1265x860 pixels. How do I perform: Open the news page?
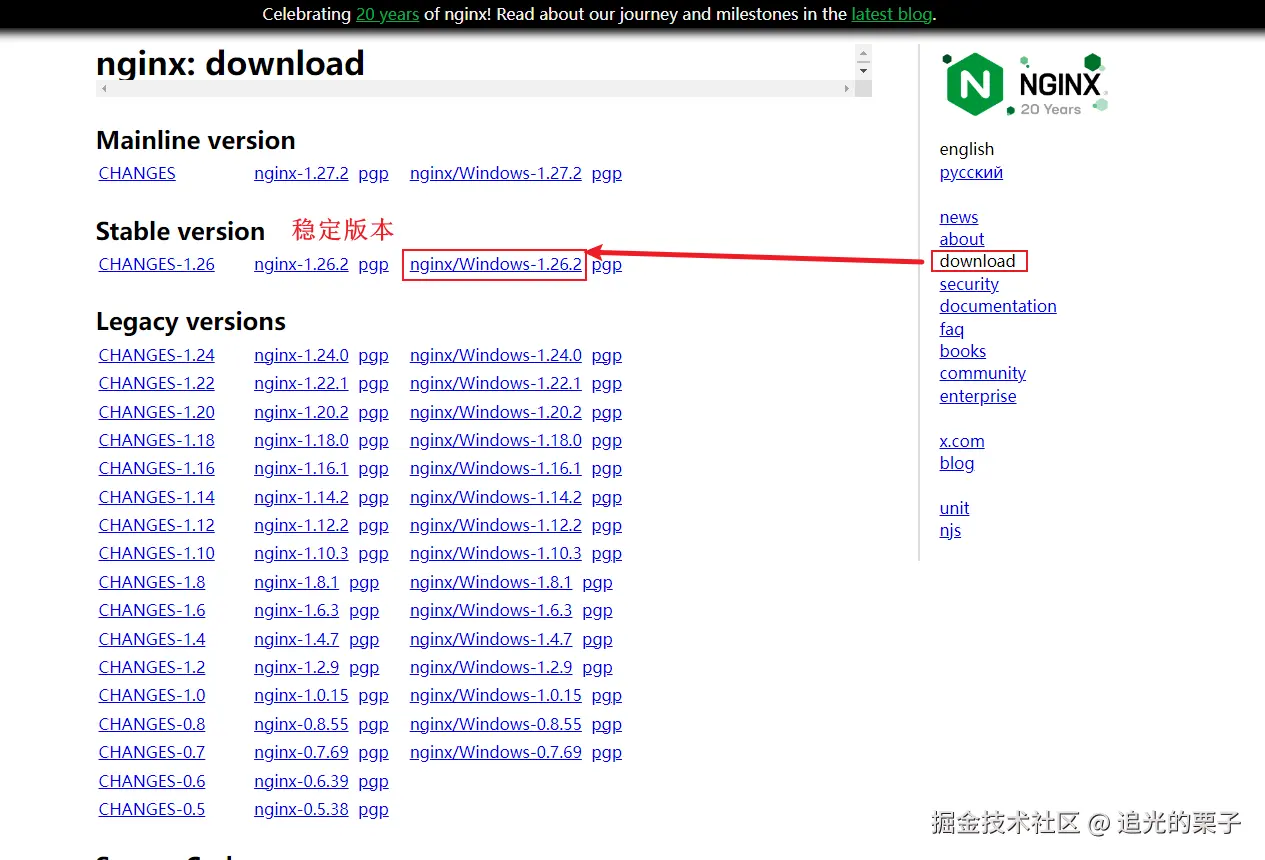click(x=958, y=217)
